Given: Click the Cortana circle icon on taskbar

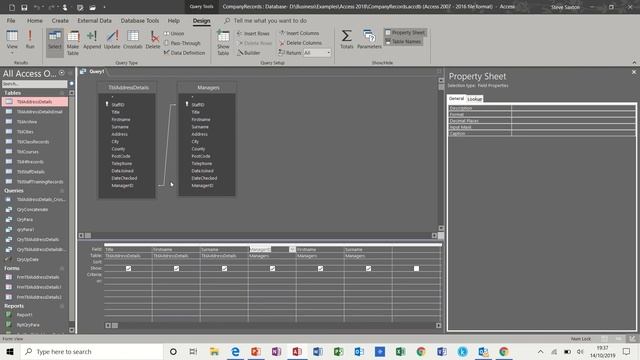Looking at the screenshot, I should [x=173, y=351].
